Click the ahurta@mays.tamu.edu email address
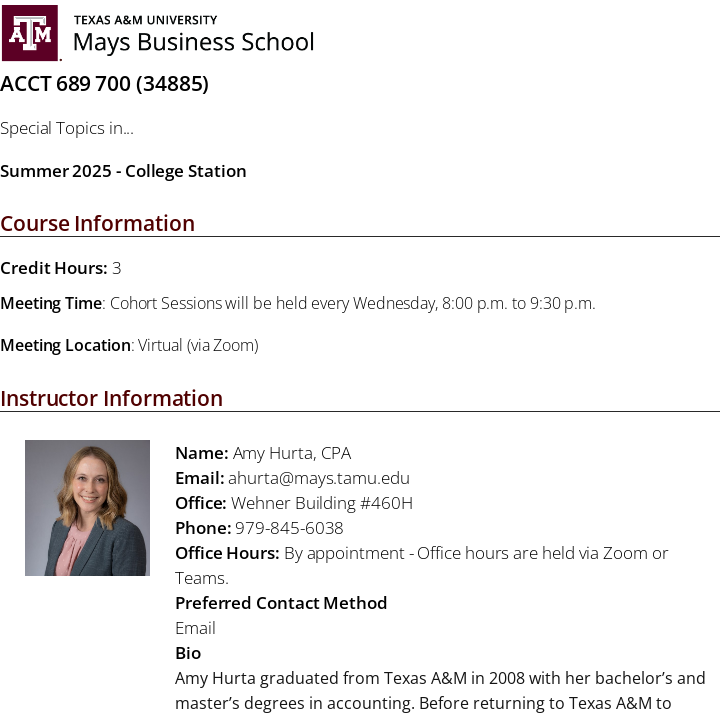 pyautogui.click(x=319, y=478)
